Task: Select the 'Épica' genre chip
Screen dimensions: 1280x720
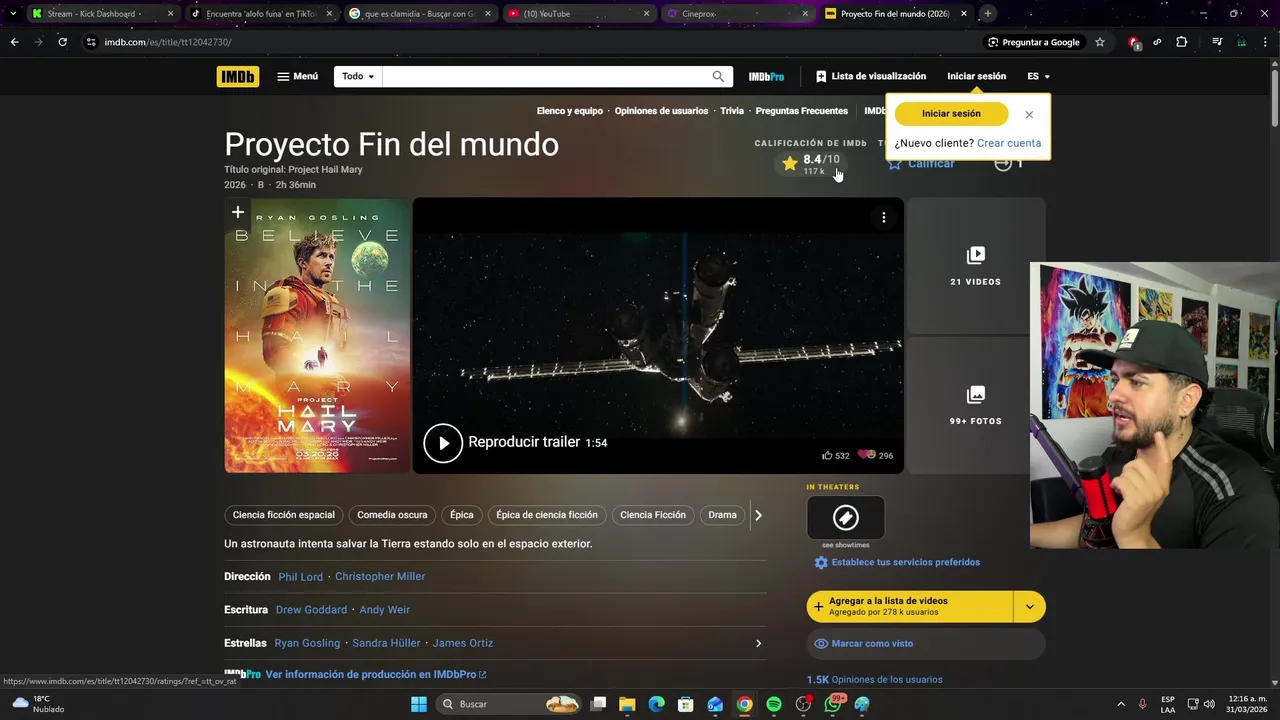Action: click(461, 515)
